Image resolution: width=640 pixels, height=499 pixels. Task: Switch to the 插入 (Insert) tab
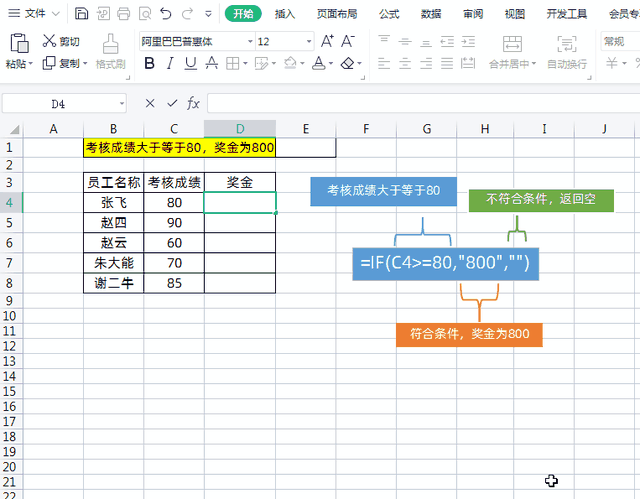pos(285,14)
